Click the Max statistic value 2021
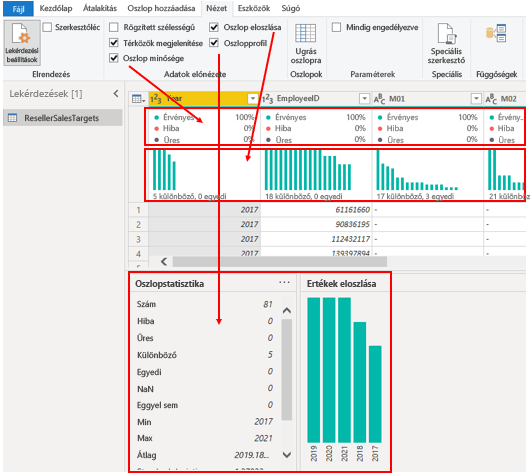 tap(263, 438)
